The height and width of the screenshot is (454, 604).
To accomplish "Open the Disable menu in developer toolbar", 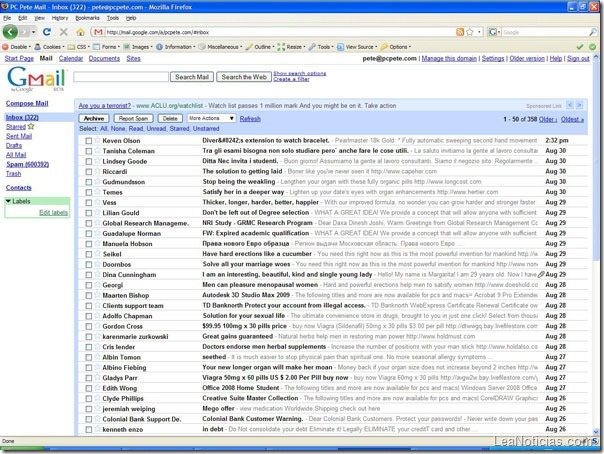I will coord(16,47).
